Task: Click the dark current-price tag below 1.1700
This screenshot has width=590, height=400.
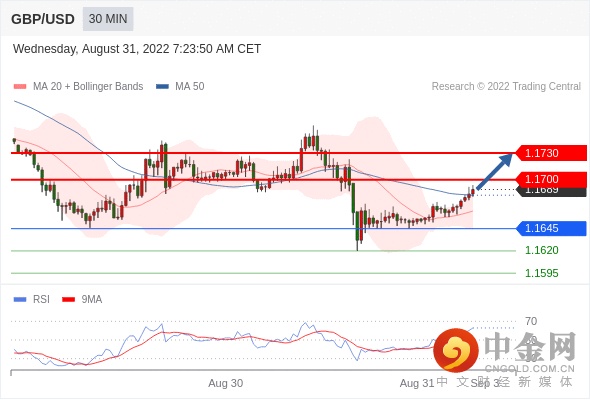Action: click(552, 191)
